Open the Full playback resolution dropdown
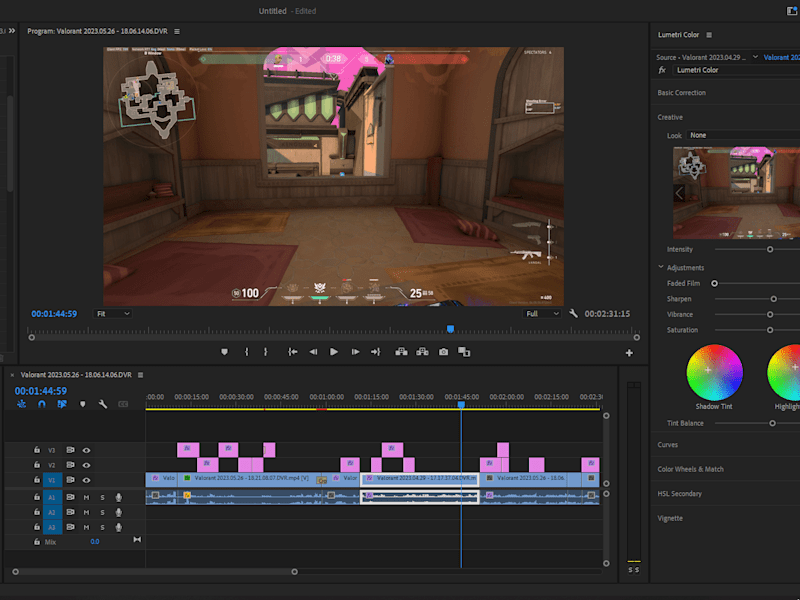 click(x=542, y=314)
